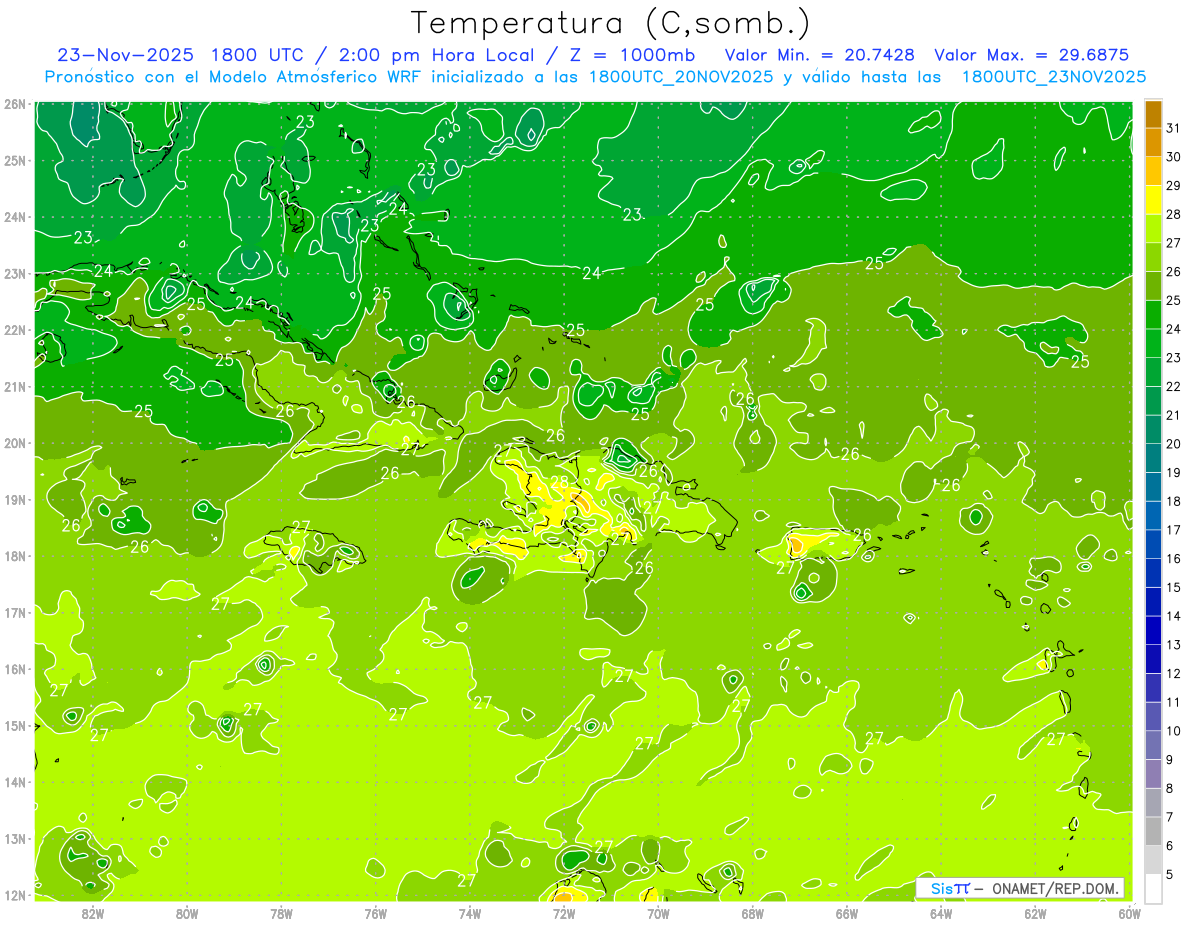Image resolution: width=1200 pixels, height=927 pixels.
Task: Click the 62W longitude axis label
Action: (1035, 913)
